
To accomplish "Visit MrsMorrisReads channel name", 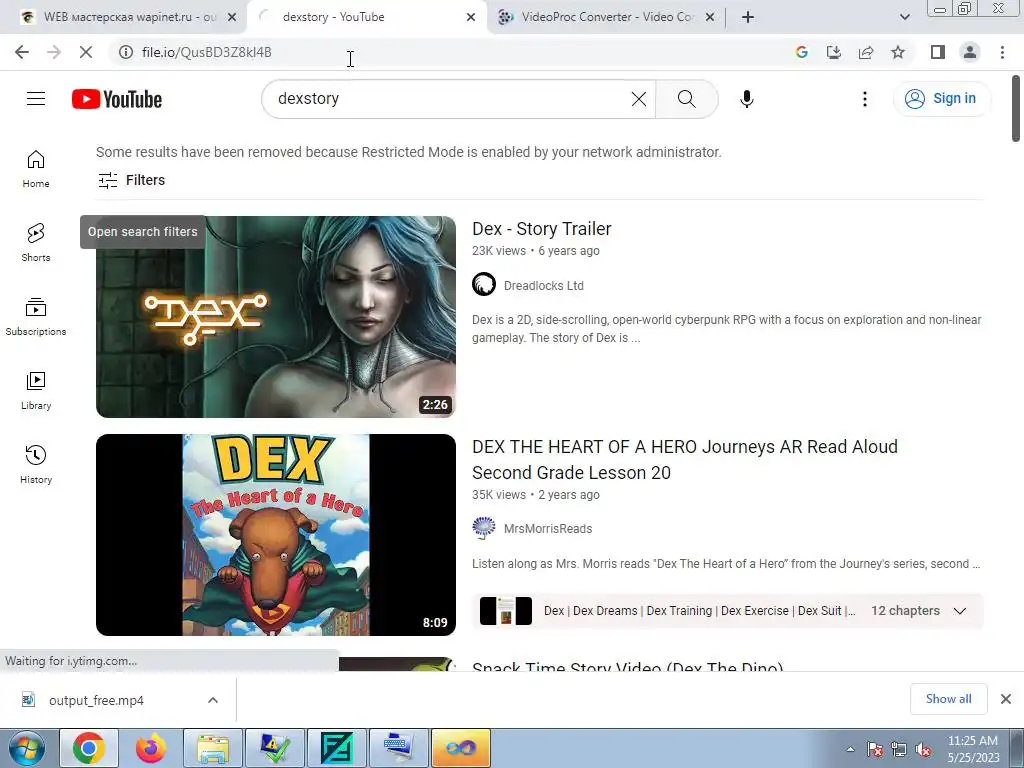I will point(548,529).
